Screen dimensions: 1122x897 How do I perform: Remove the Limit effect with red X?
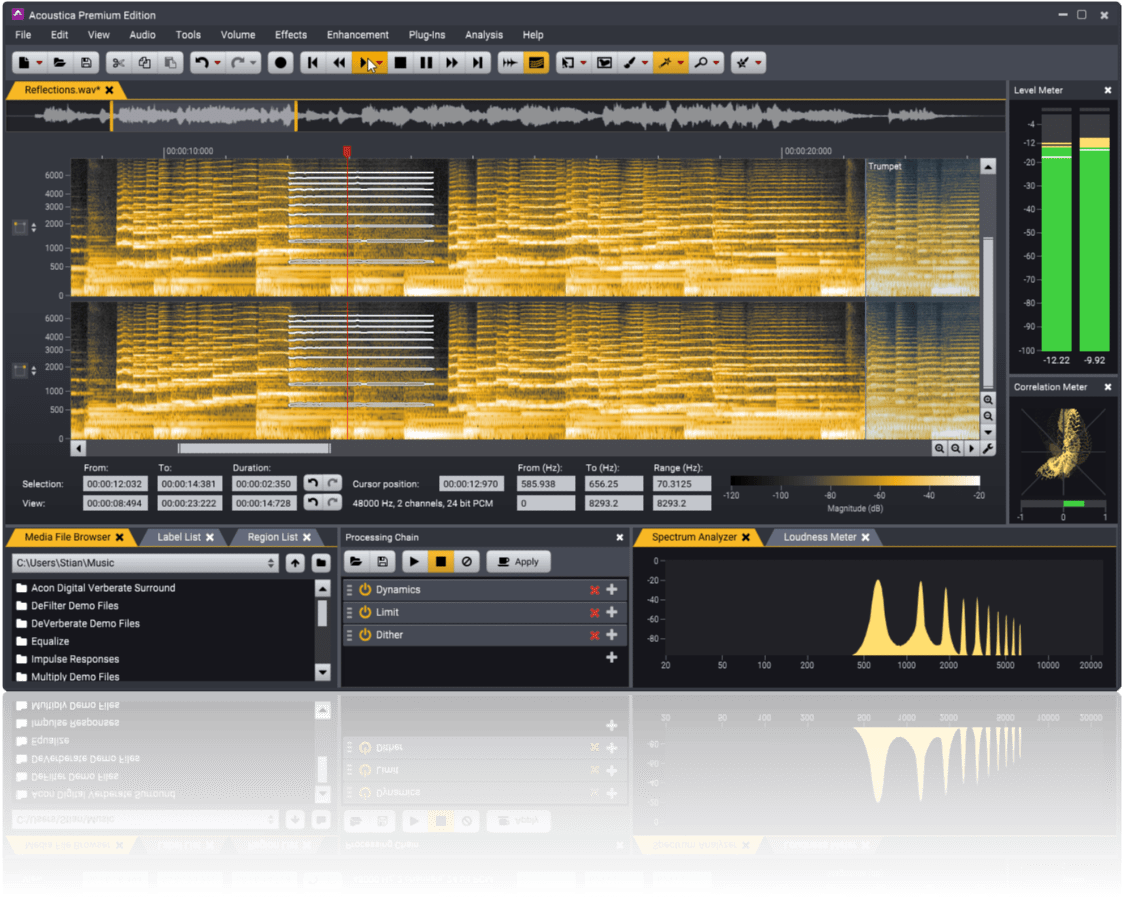[594, 612]
